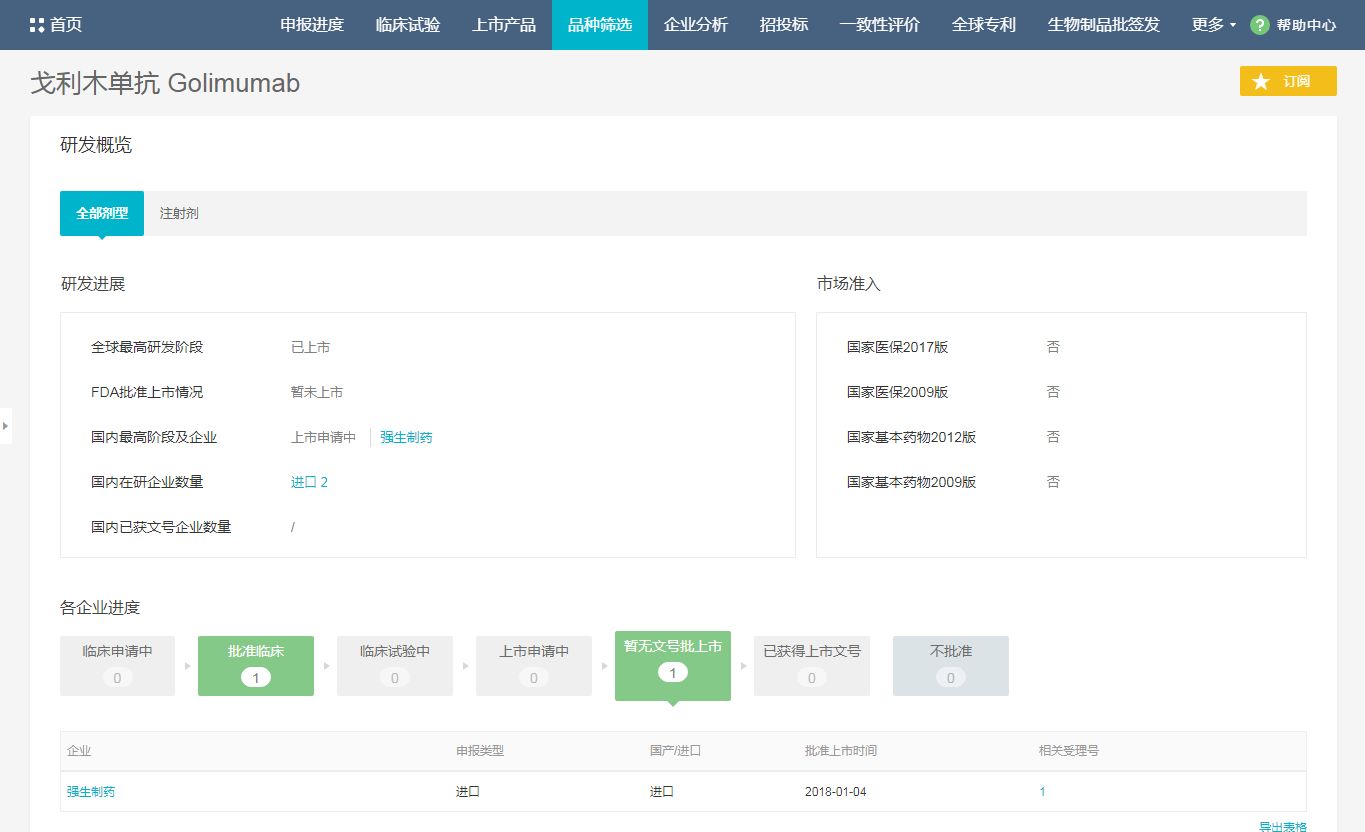
Task: Open the 一致性评价 navigation item
Action: [880, 25]
